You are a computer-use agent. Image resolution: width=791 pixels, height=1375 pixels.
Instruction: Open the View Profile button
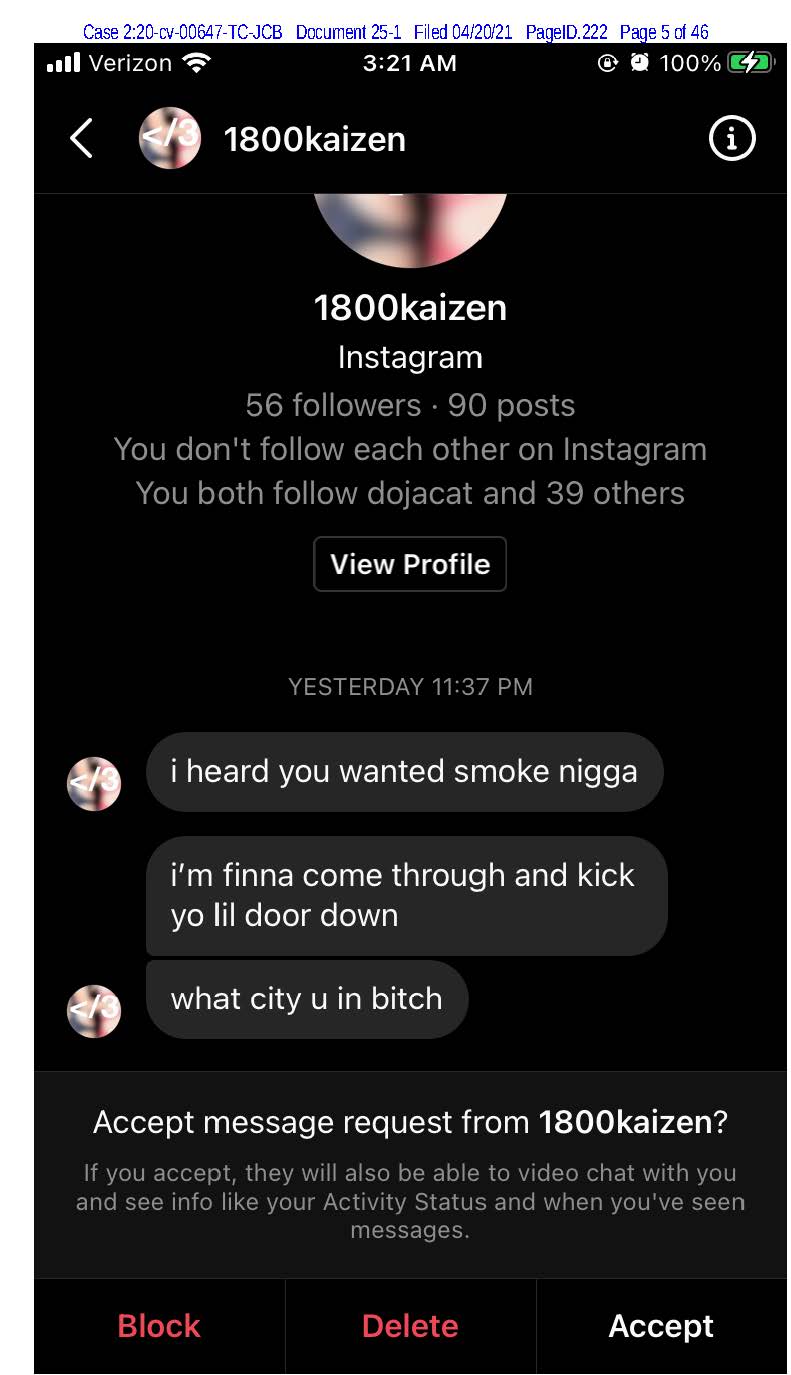410,564
